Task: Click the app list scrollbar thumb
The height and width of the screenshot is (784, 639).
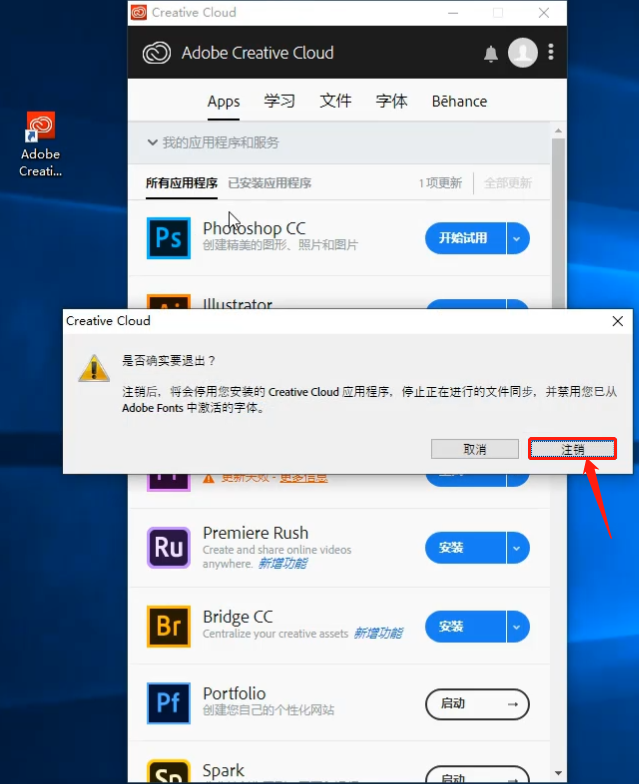Action: (x=558, y=224)
